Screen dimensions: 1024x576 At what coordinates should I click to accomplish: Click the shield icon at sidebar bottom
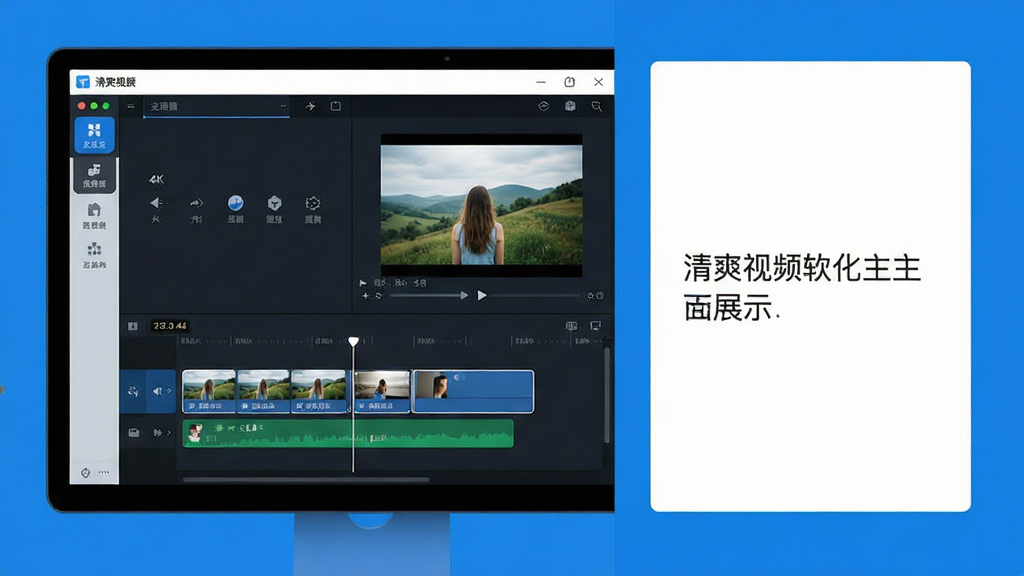pyautogui.click(x=86, y=473)
